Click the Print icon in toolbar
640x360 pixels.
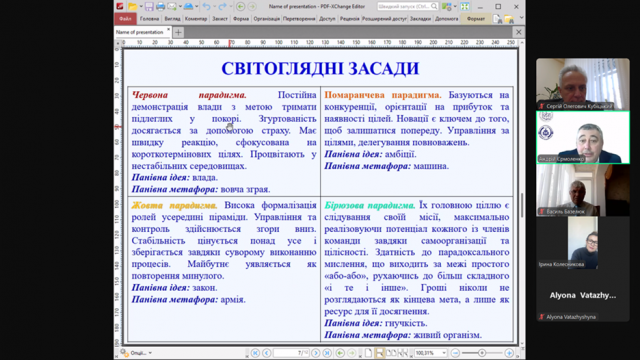pos(160,7)
